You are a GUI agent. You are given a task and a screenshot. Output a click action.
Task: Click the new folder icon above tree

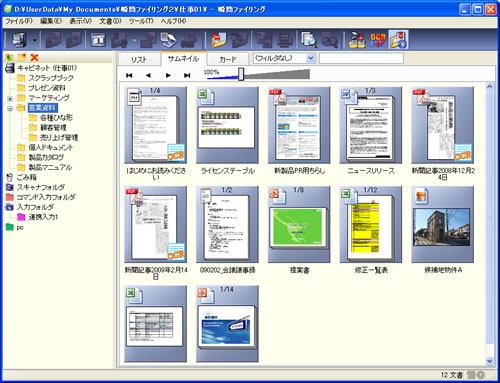pyautogui.click(x=22, y=57)
